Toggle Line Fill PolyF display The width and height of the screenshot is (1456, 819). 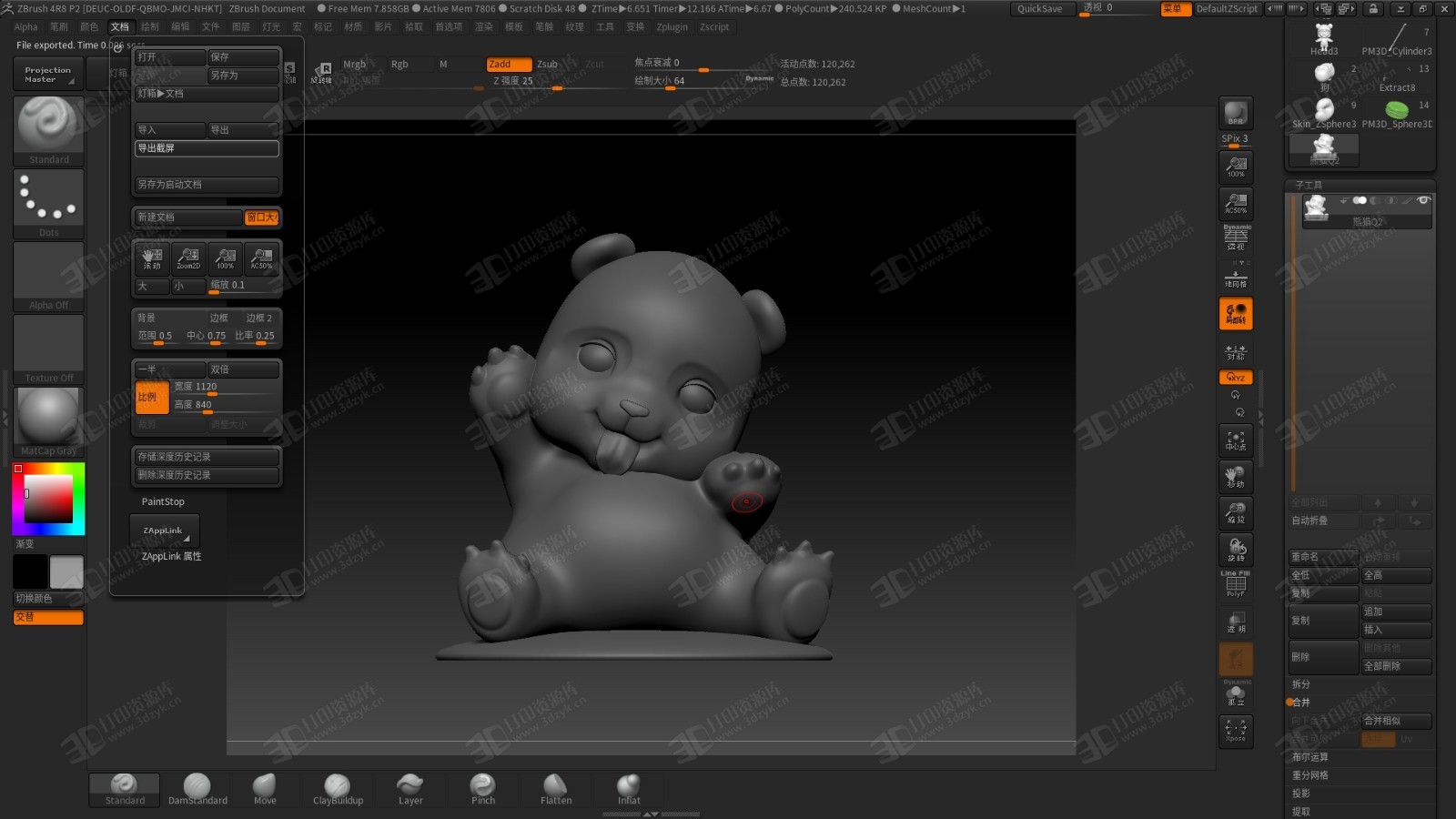[x=1236, y=584]
